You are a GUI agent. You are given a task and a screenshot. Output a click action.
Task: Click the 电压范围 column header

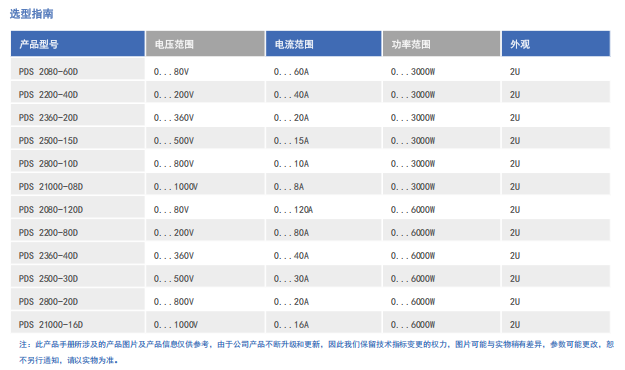pyautogui.click(x=205, y=43)
